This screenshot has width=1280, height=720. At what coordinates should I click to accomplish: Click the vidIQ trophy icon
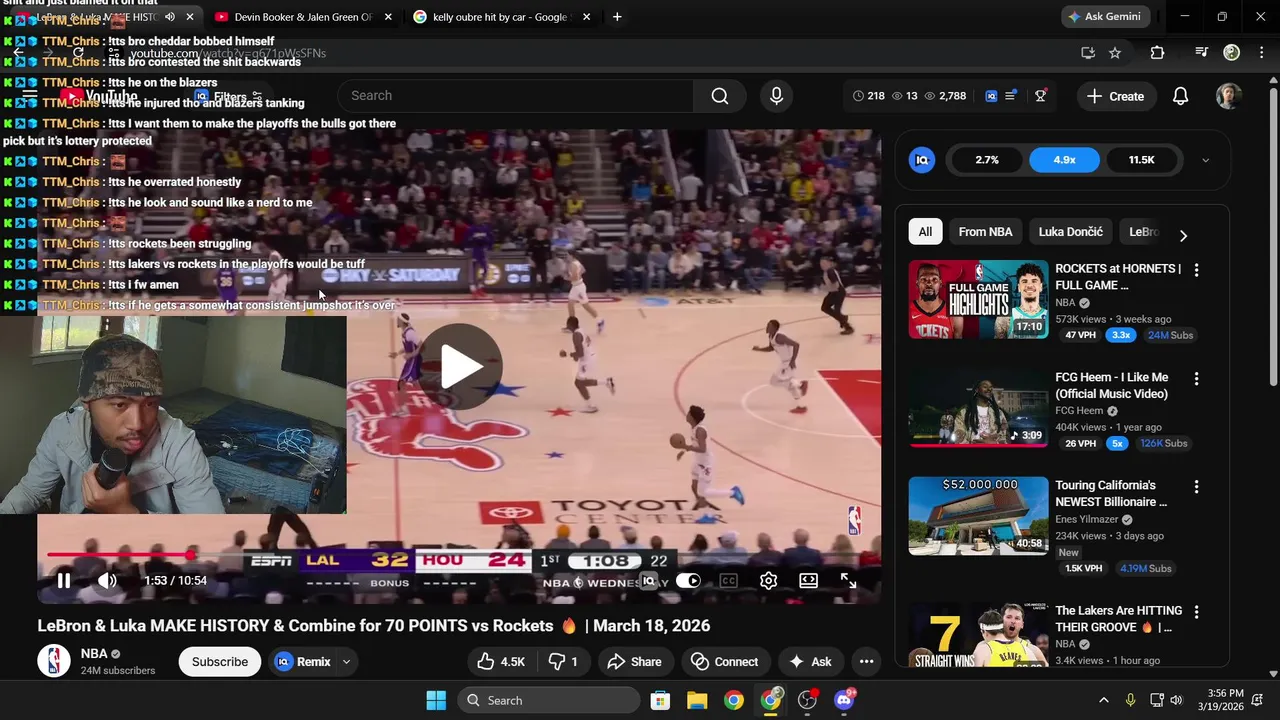[x=1040, y=95]
